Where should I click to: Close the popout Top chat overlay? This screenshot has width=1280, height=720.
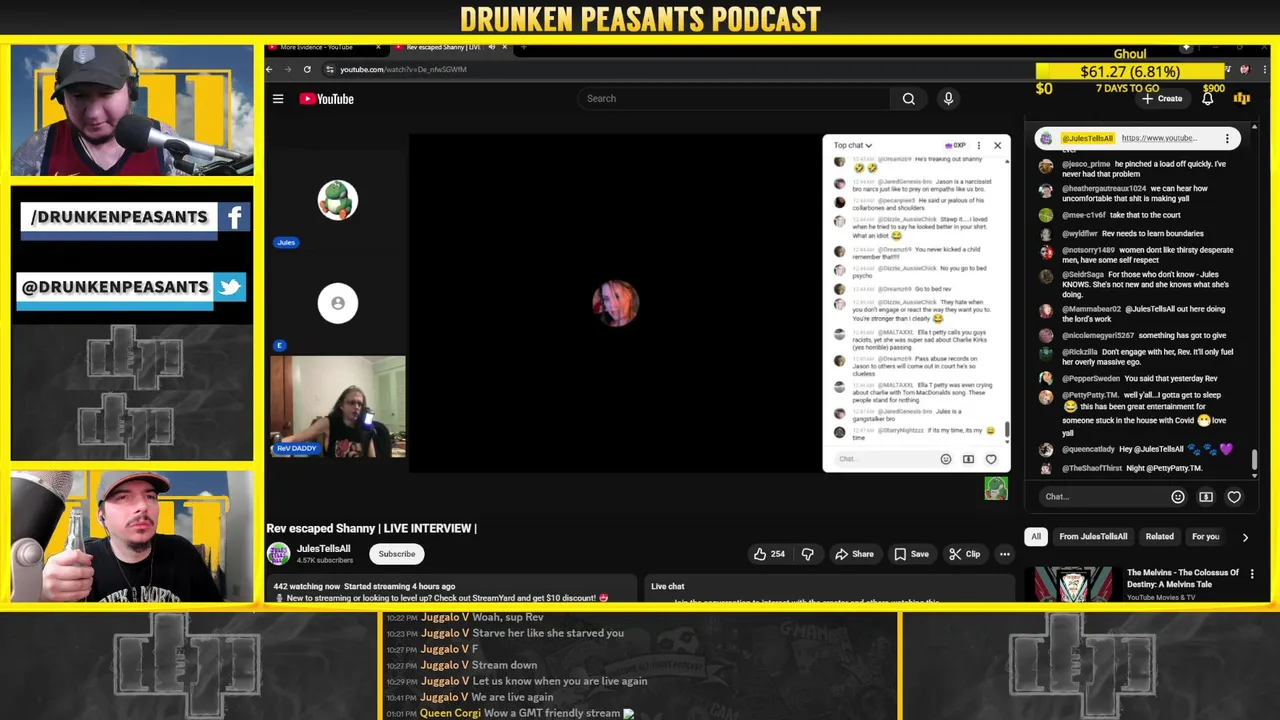[x=997, y=145]
